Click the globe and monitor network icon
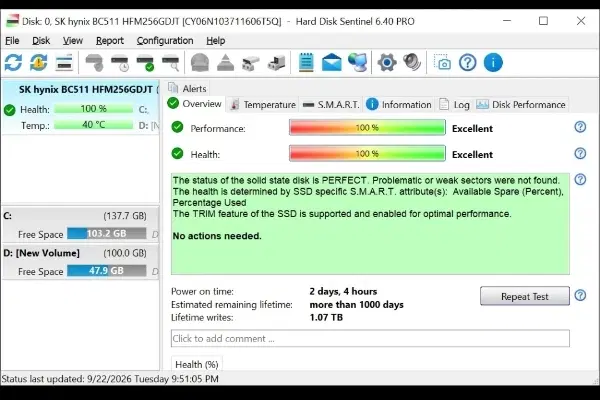Viewport: 600px width, 400px height. [x=357, y=62]
